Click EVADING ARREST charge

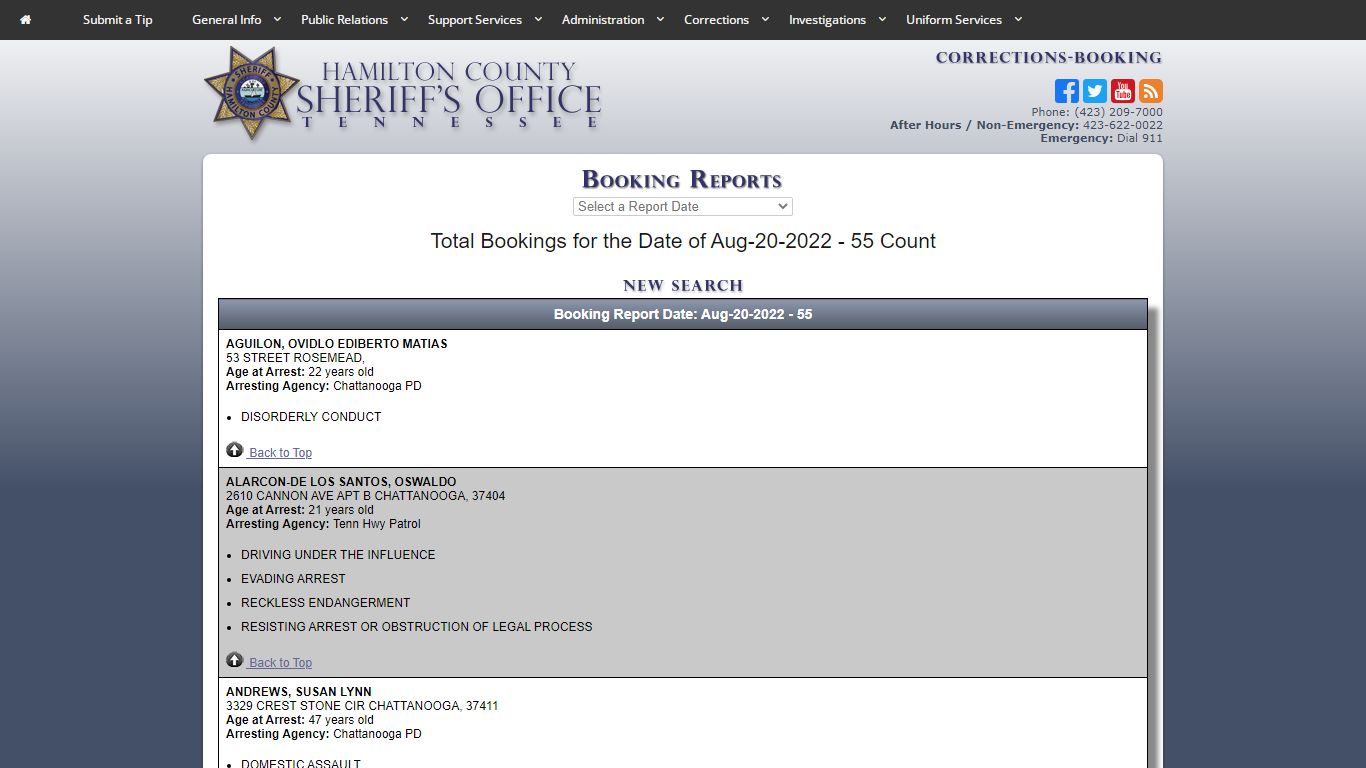pyautogui.click(x=293, y=579)
